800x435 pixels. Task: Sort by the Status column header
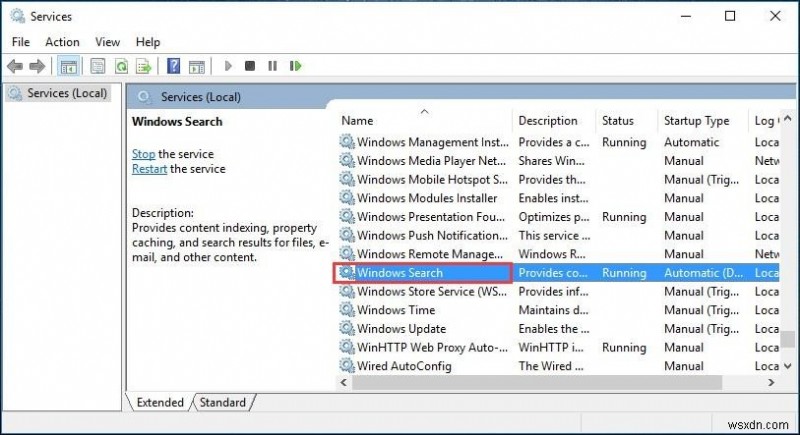(x=627, y=121)
